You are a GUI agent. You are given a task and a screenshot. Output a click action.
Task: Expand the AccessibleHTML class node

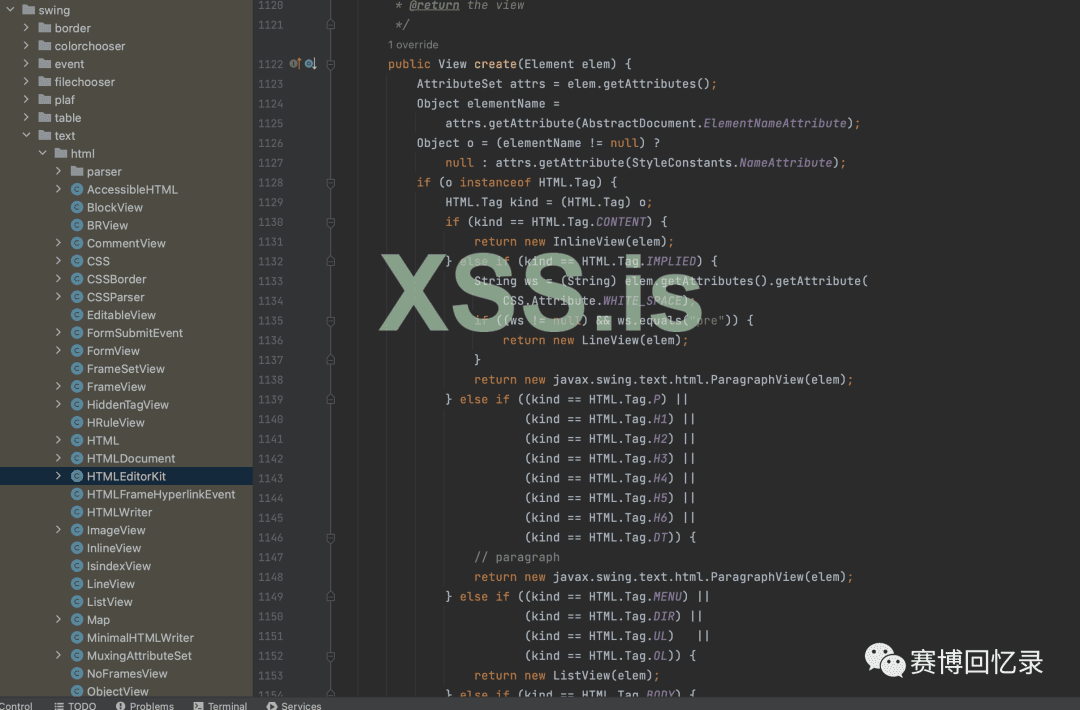[59, 189]
